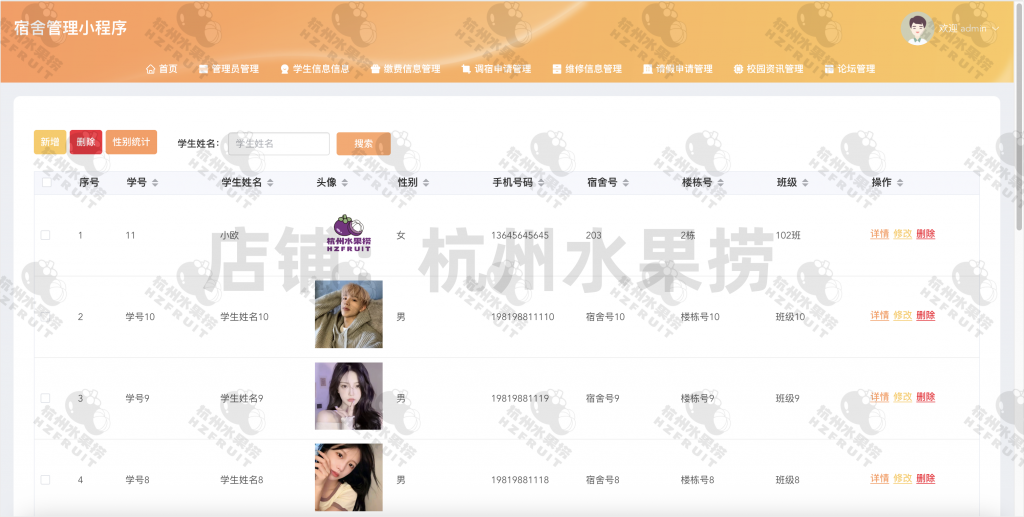Click the avatar thumbnail of 小欧
The image size is (1024, 517).
point(349,234)
